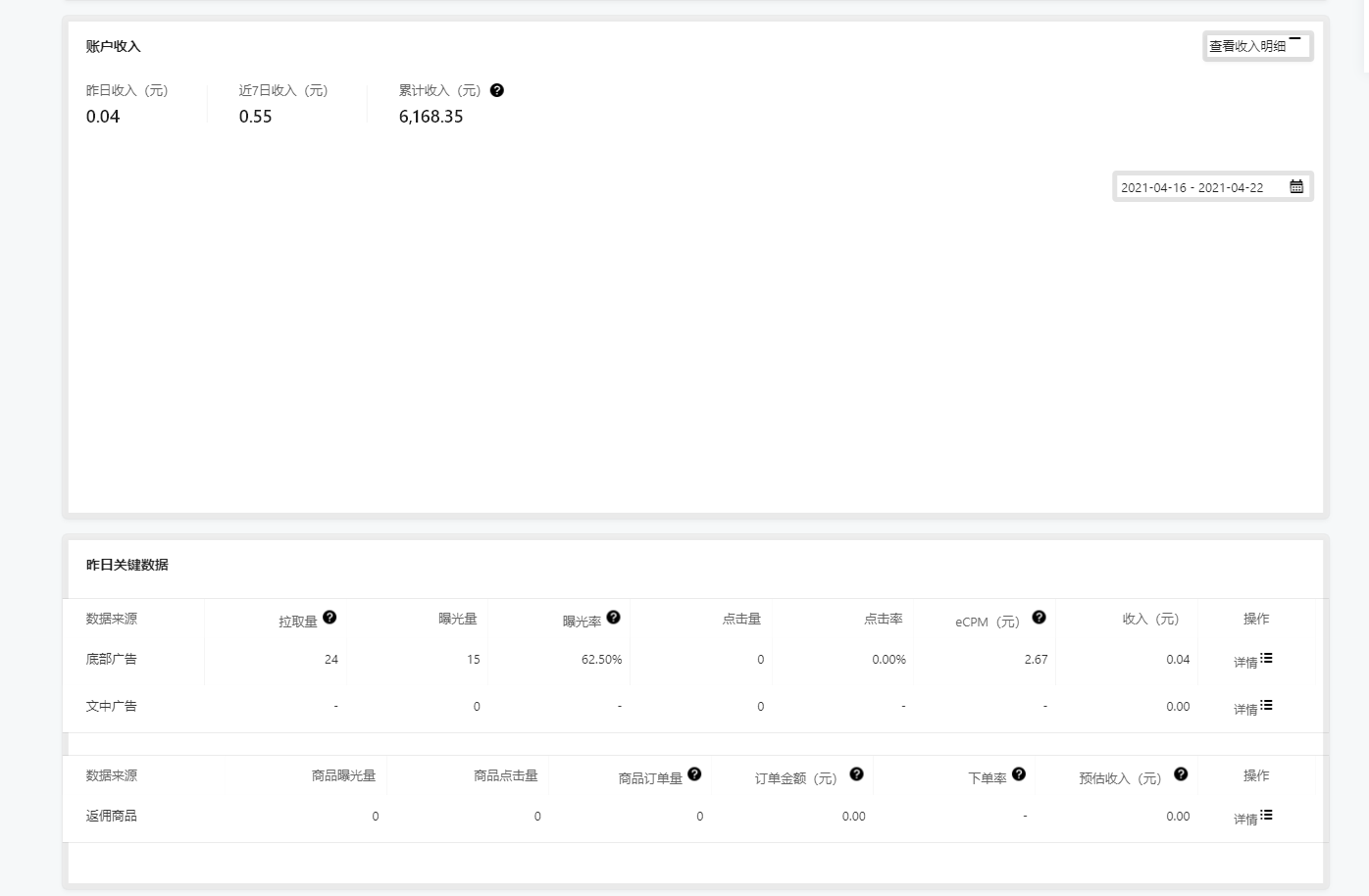Show help tooltip for 曝光率 column

click(613, 617)
